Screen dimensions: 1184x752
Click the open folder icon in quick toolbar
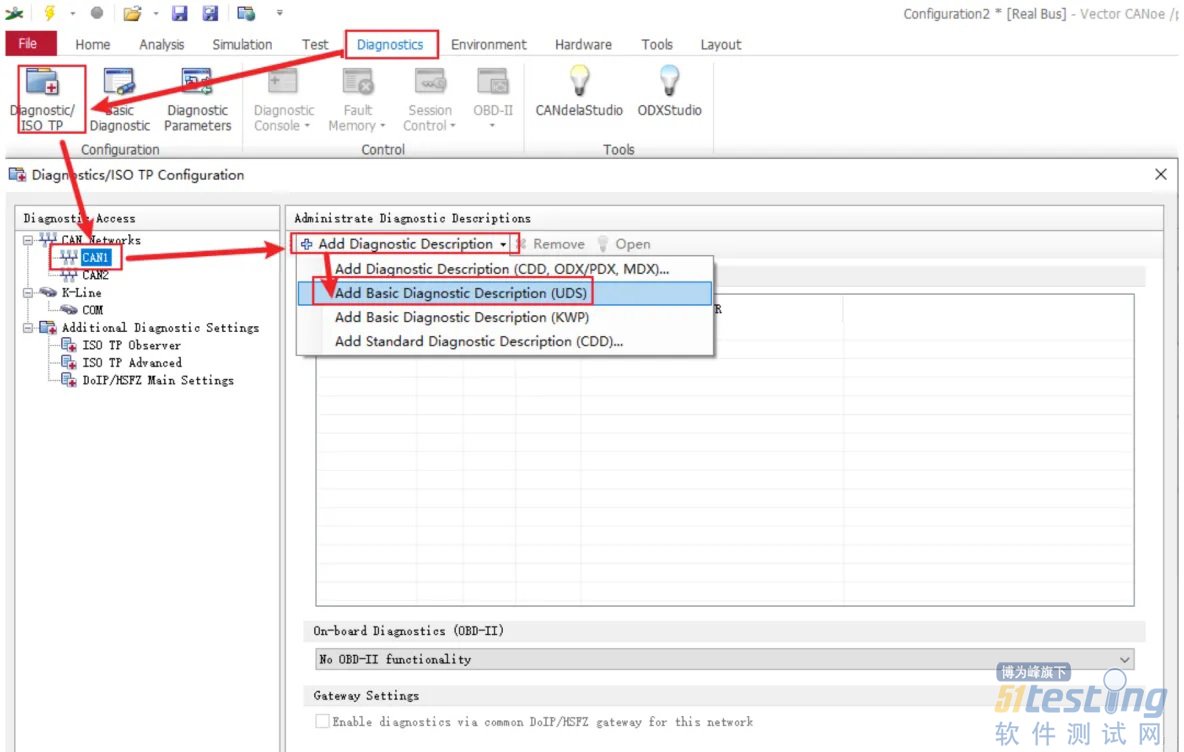[132, 13]
